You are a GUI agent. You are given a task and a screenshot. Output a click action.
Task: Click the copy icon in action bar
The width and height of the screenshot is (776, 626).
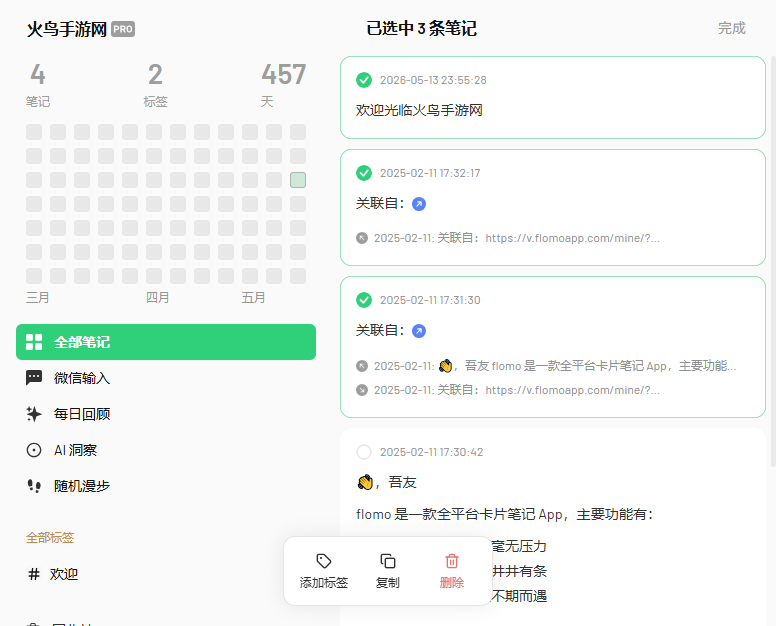(388, 561)
